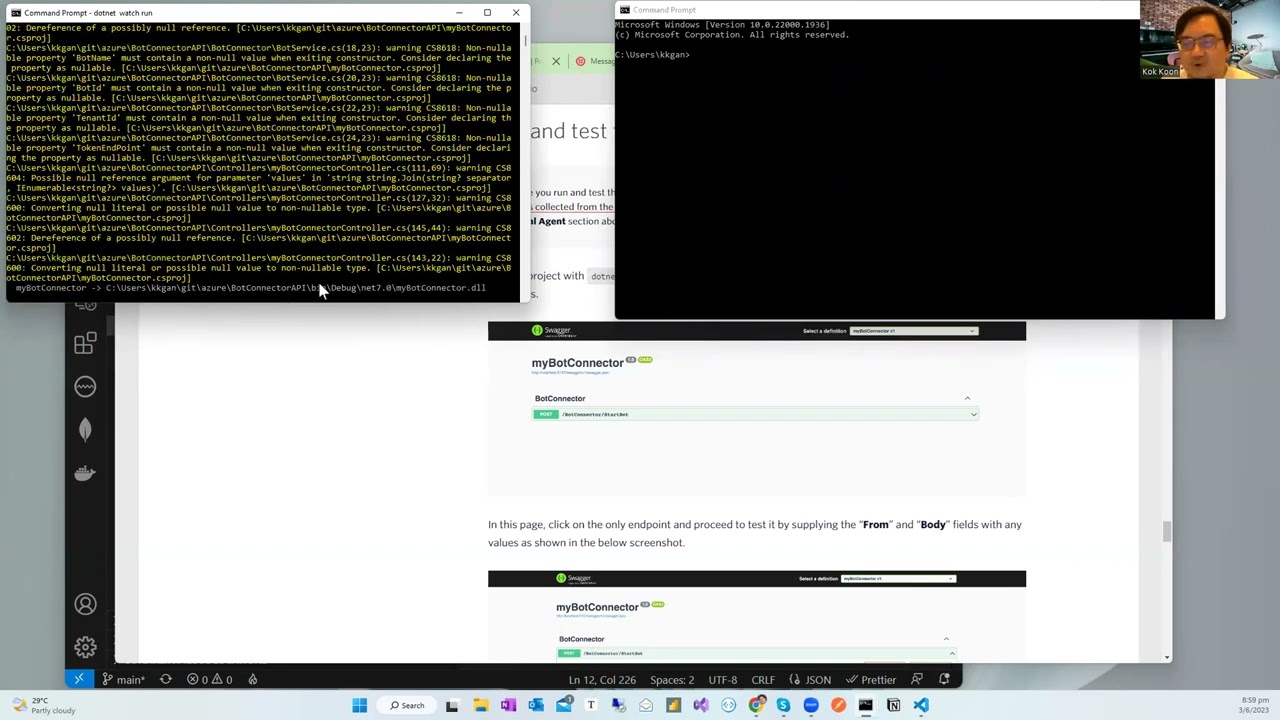Click the flame icon in status bar

pos(253,679)
